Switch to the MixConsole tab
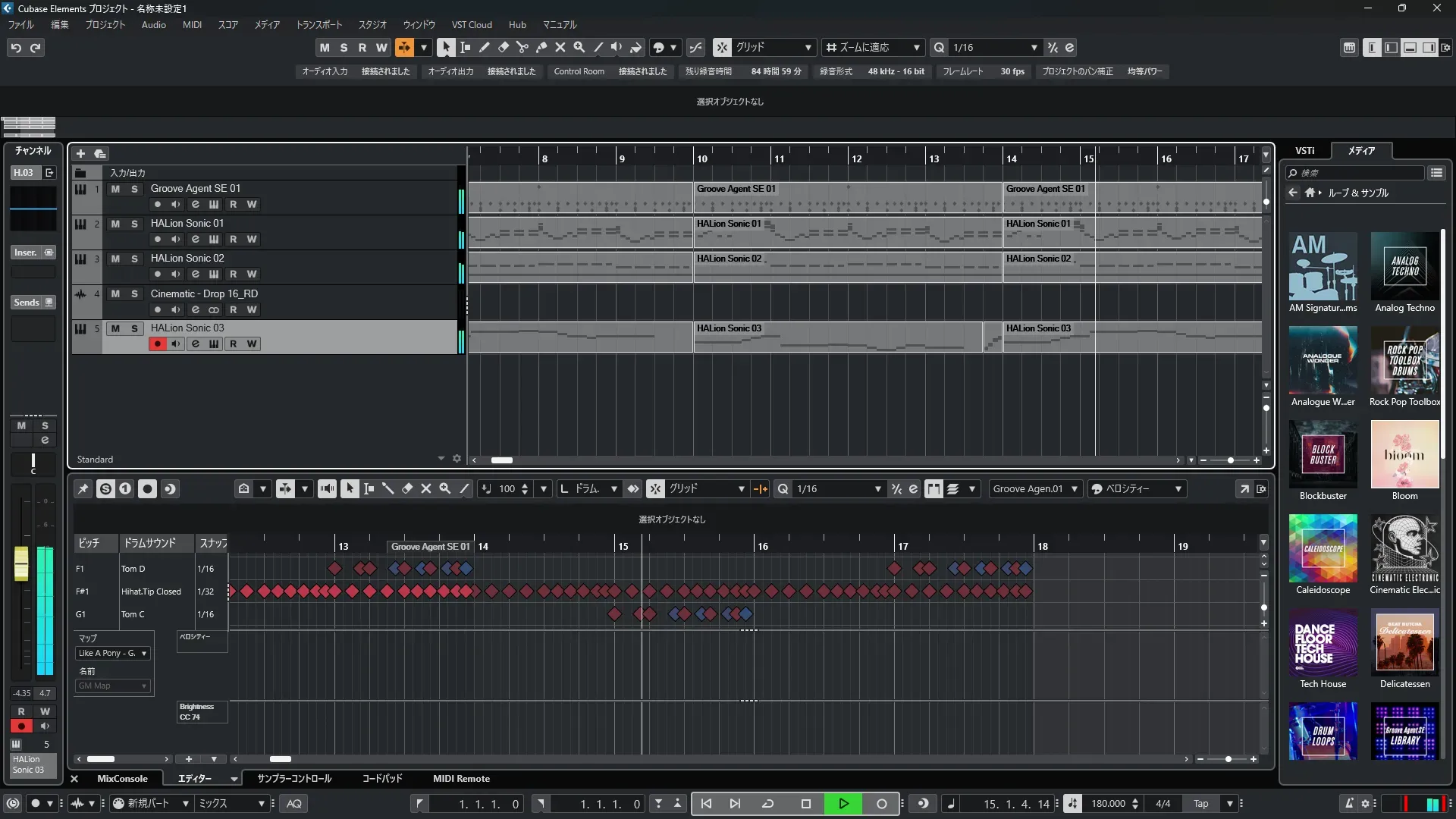 pyautogui.click(x=122, y=779)
